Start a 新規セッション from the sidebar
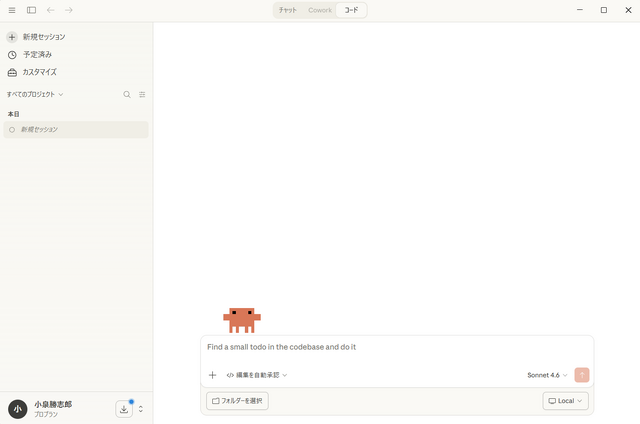640x424 pixels. click(x=44, y=37)
